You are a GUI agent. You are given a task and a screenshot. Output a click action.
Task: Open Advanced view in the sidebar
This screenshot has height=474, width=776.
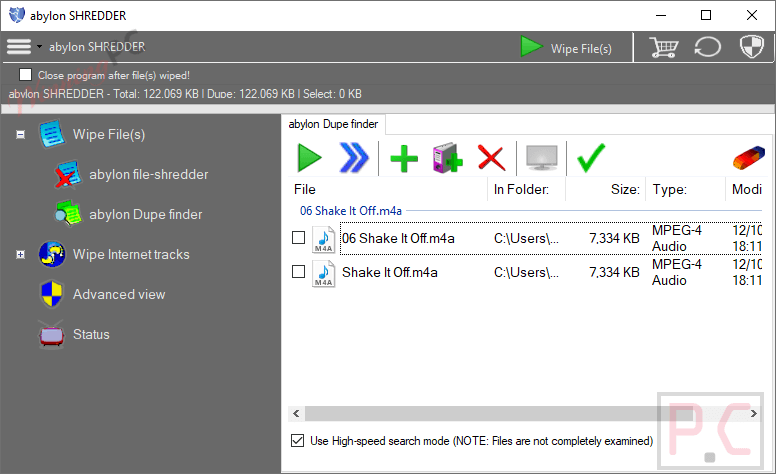[119, 294]
